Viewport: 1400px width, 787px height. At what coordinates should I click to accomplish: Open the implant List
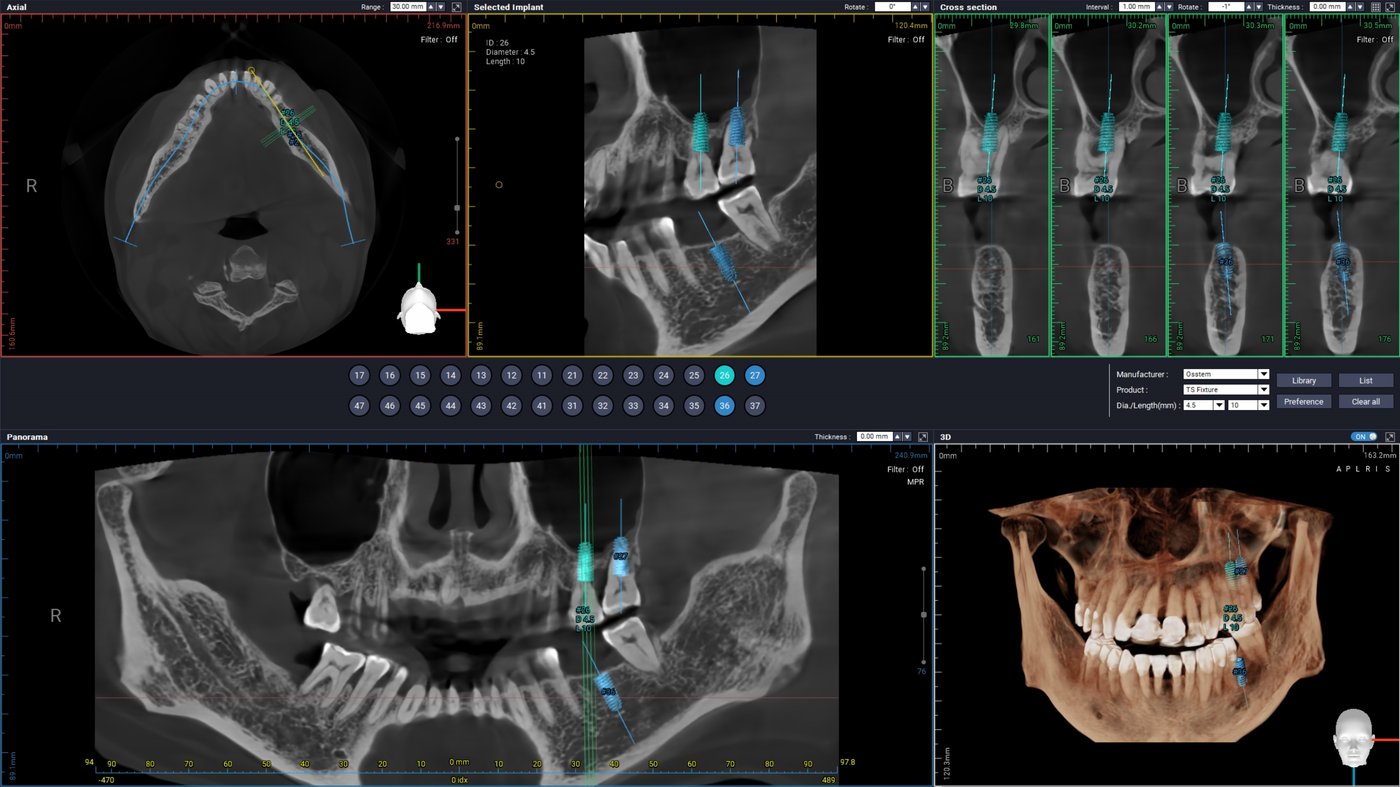[1366, 380]
